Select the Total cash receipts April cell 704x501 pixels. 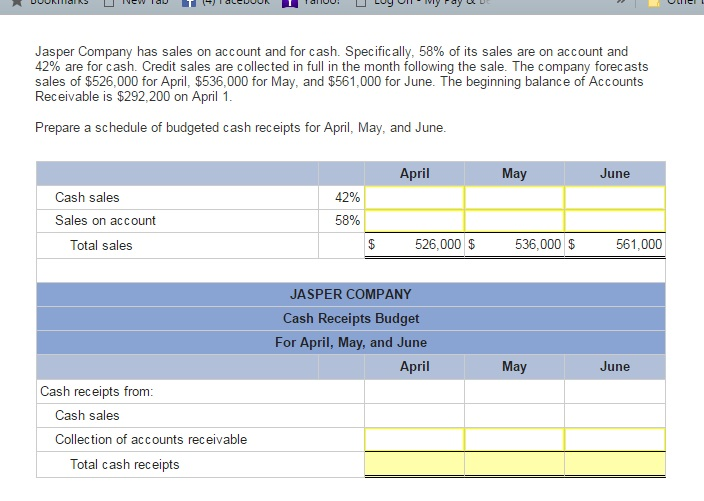point(414,464)
